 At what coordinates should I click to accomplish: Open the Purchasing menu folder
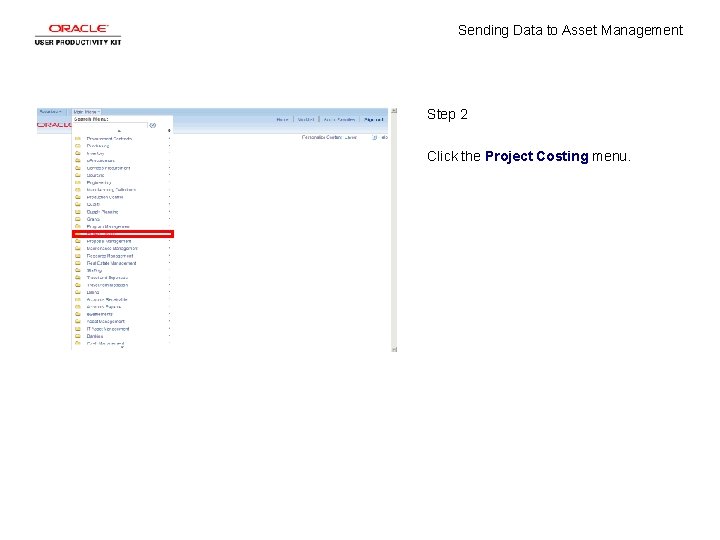[98, 146]
